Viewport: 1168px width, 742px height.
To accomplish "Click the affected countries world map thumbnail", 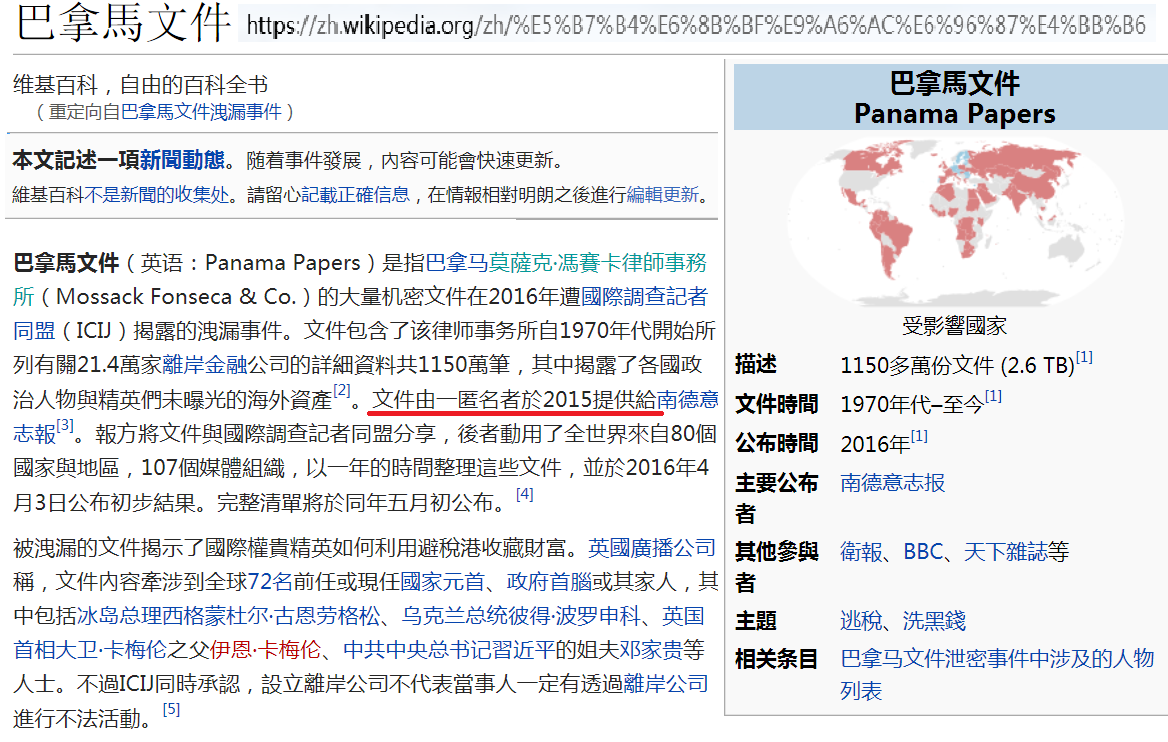I will (x=955, y=223).
